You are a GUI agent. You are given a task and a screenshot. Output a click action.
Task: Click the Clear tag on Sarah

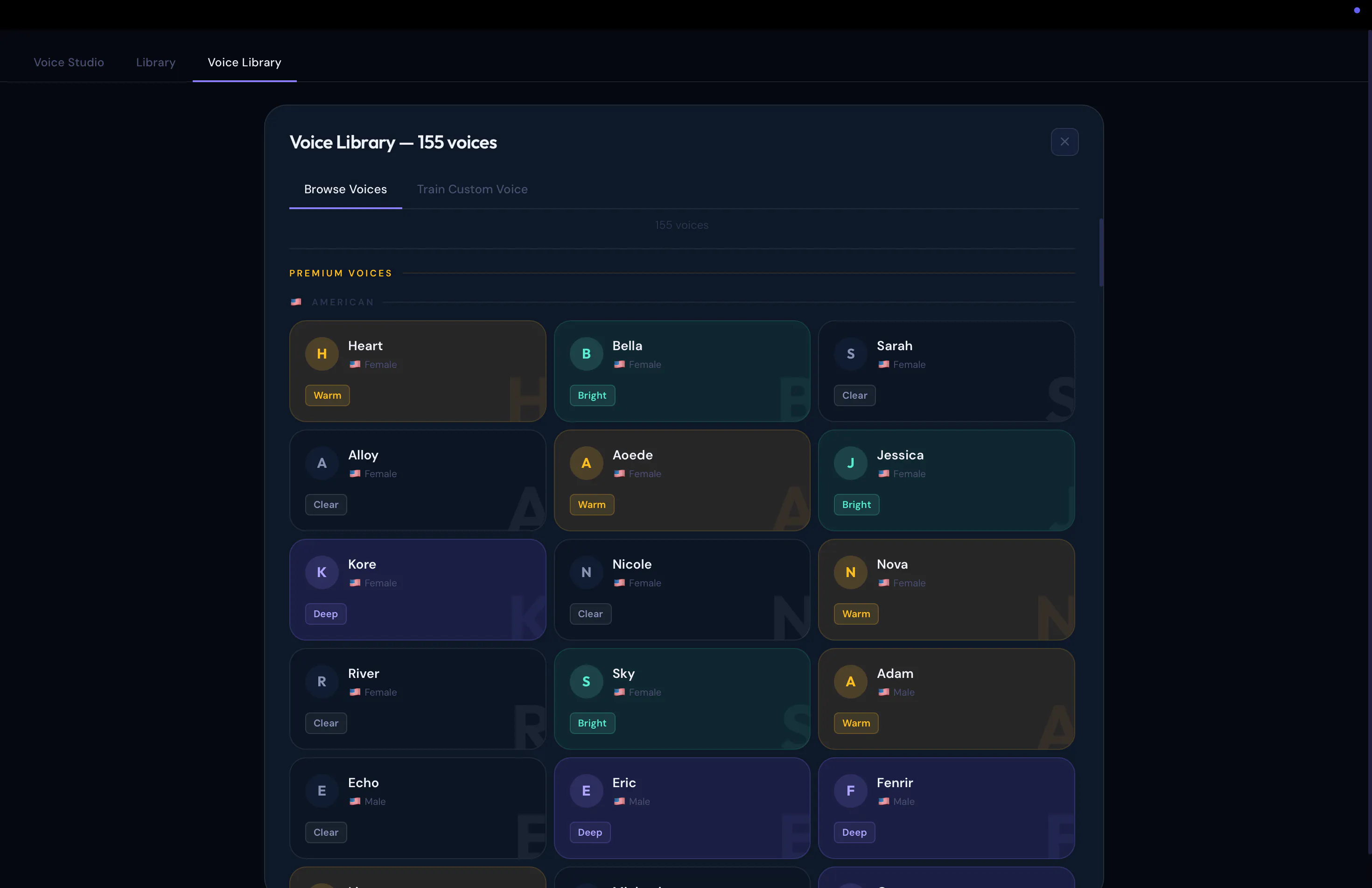pyautogui.click(x=854, y=395)
